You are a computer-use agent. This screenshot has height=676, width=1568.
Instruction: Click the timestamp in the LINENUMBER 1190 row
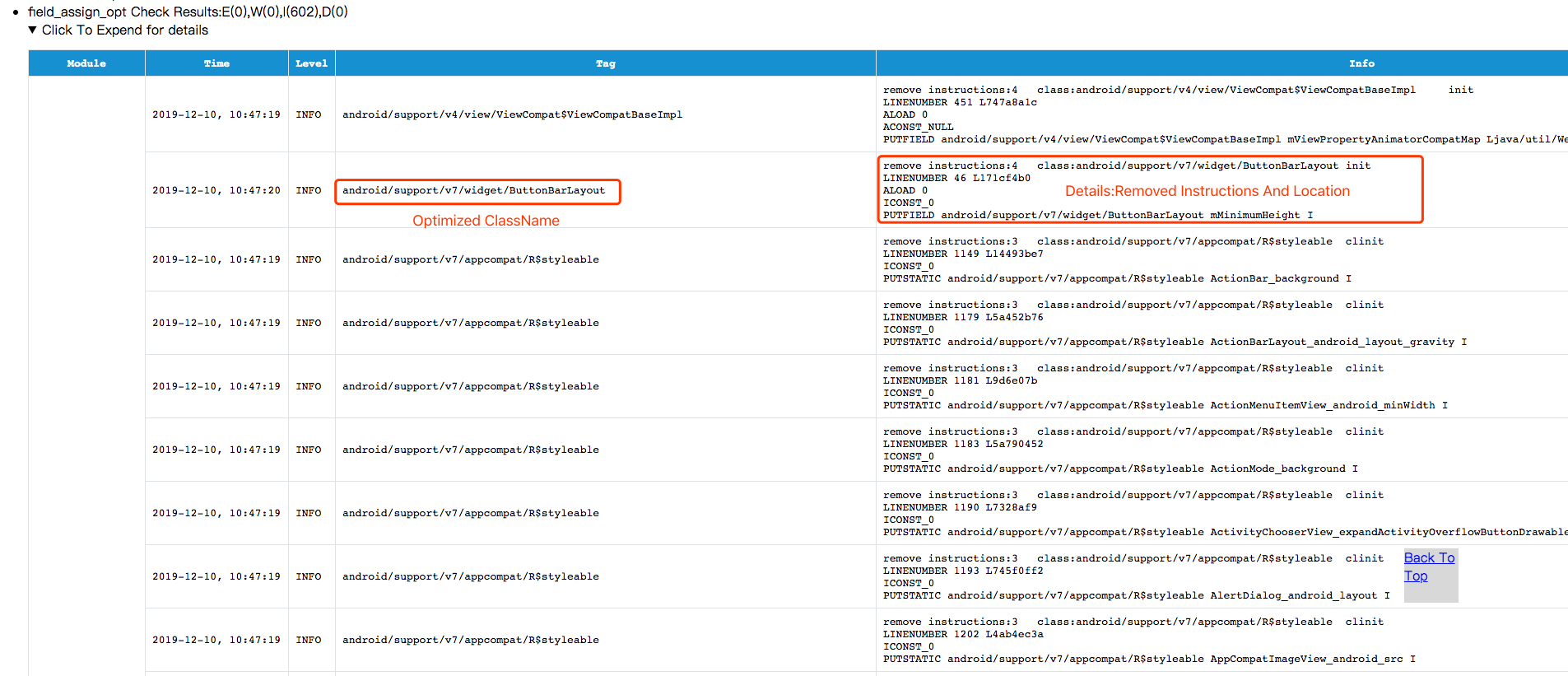point(216,513)
